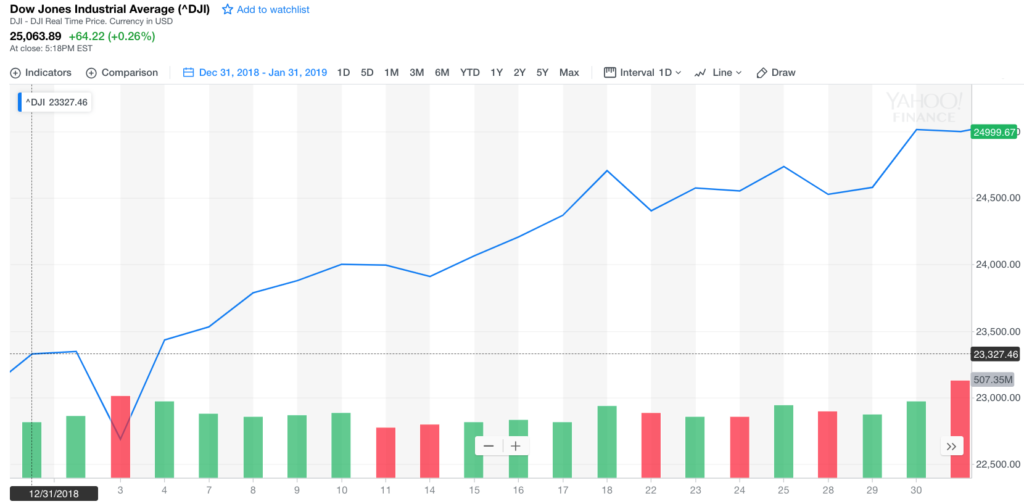This screenshot has width=1024, height=504.
Task: Click the 24,000.00 y-axis label
Action: click(x=997, y=265)
